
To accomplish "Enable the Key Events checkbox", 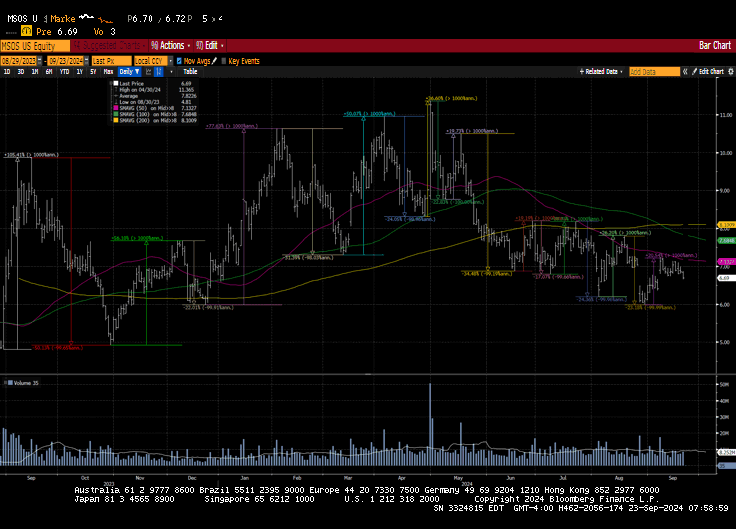I will [223, 61].
